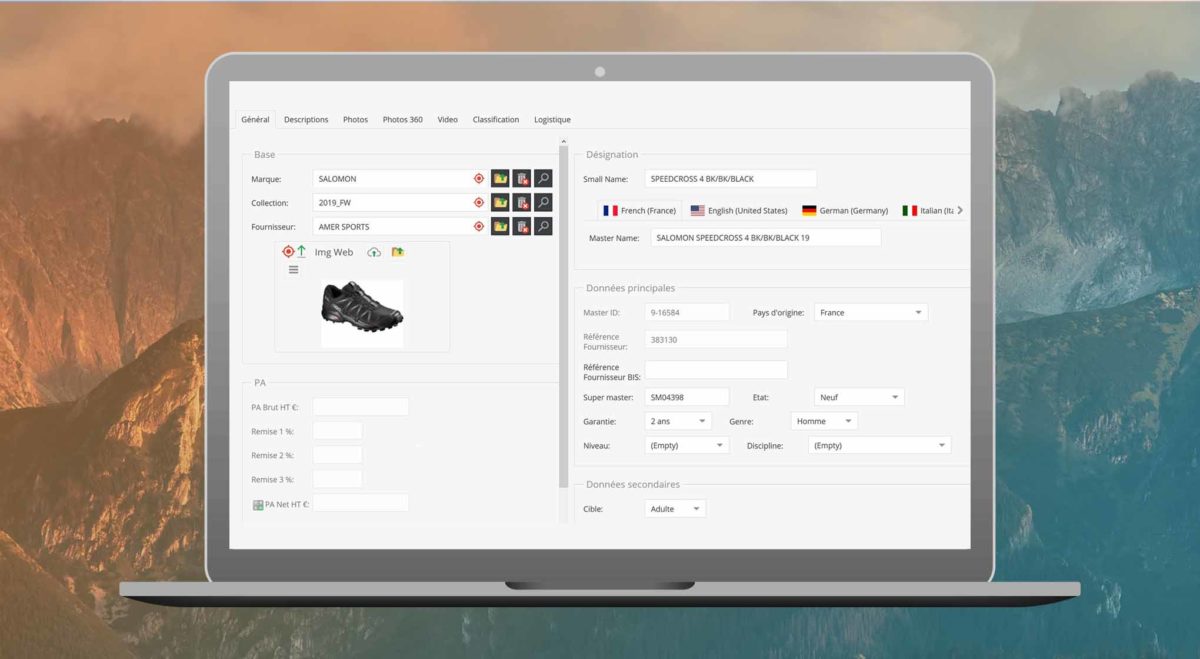Open the folder icon next to Collection
1200x659 pixels.
click(500, 202)
